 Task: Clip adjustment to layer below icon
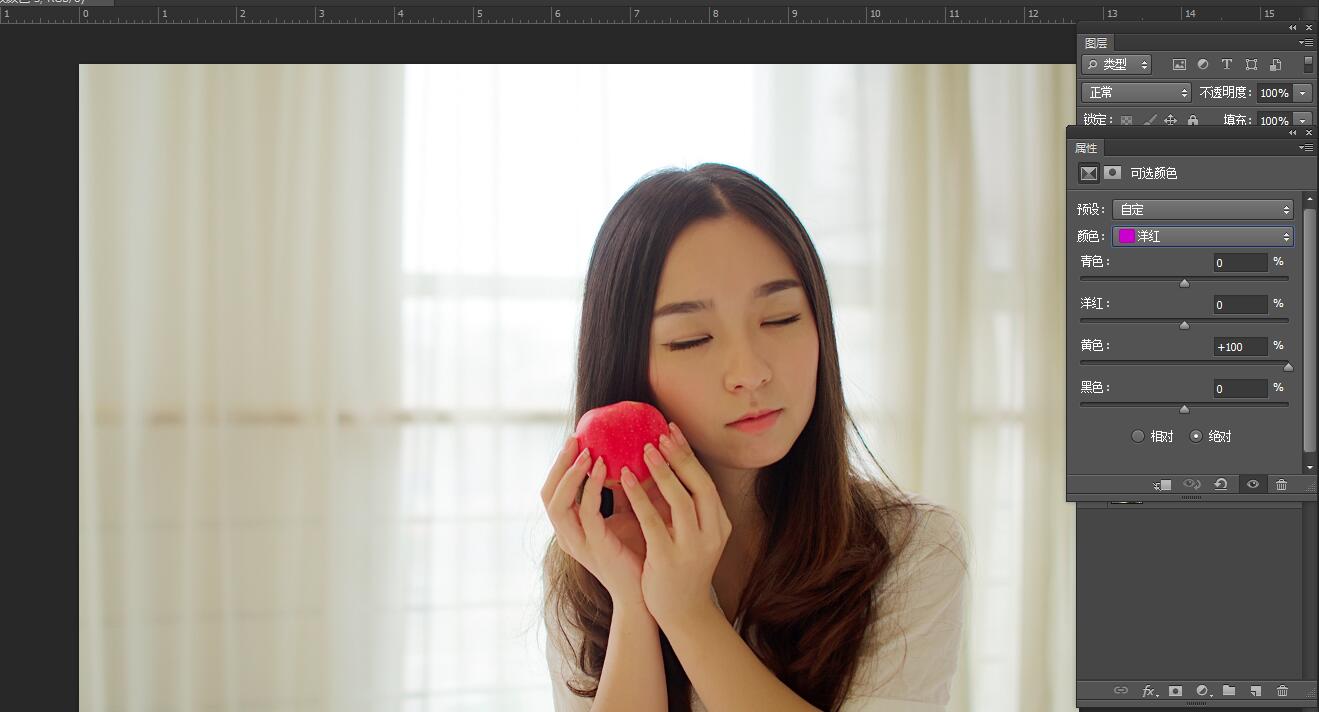pyautogui.click(x=1162, y=484)
